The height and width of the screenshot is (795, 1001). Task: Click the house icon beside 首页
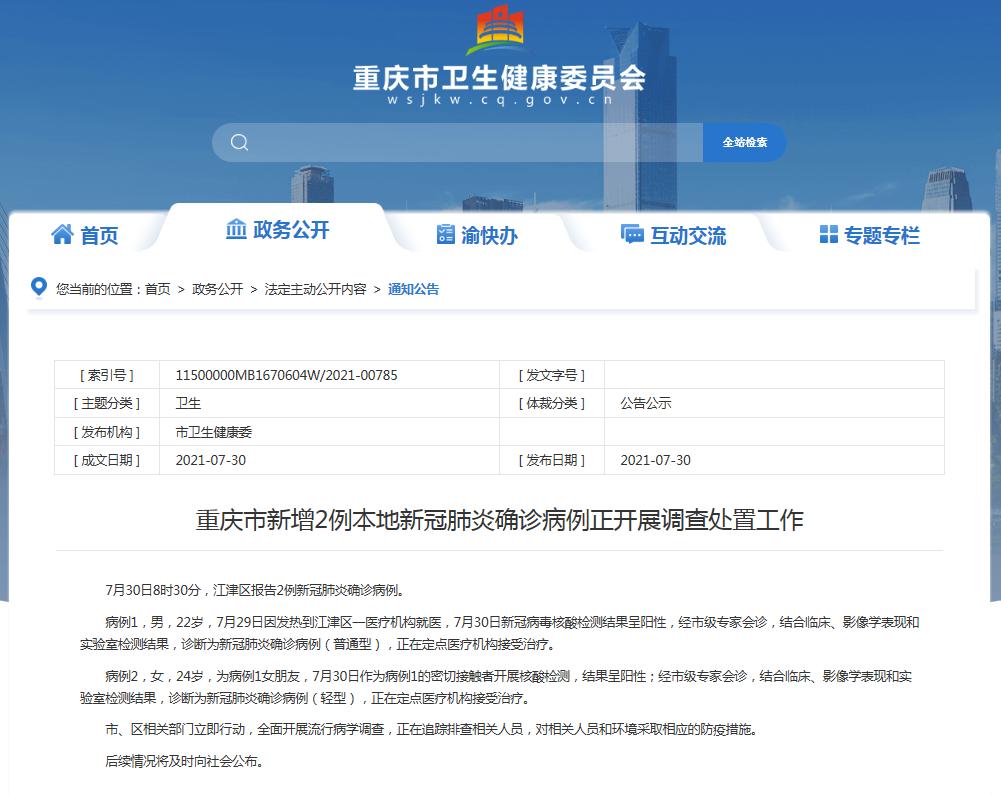pyautogui.click(x=62, y=234)
